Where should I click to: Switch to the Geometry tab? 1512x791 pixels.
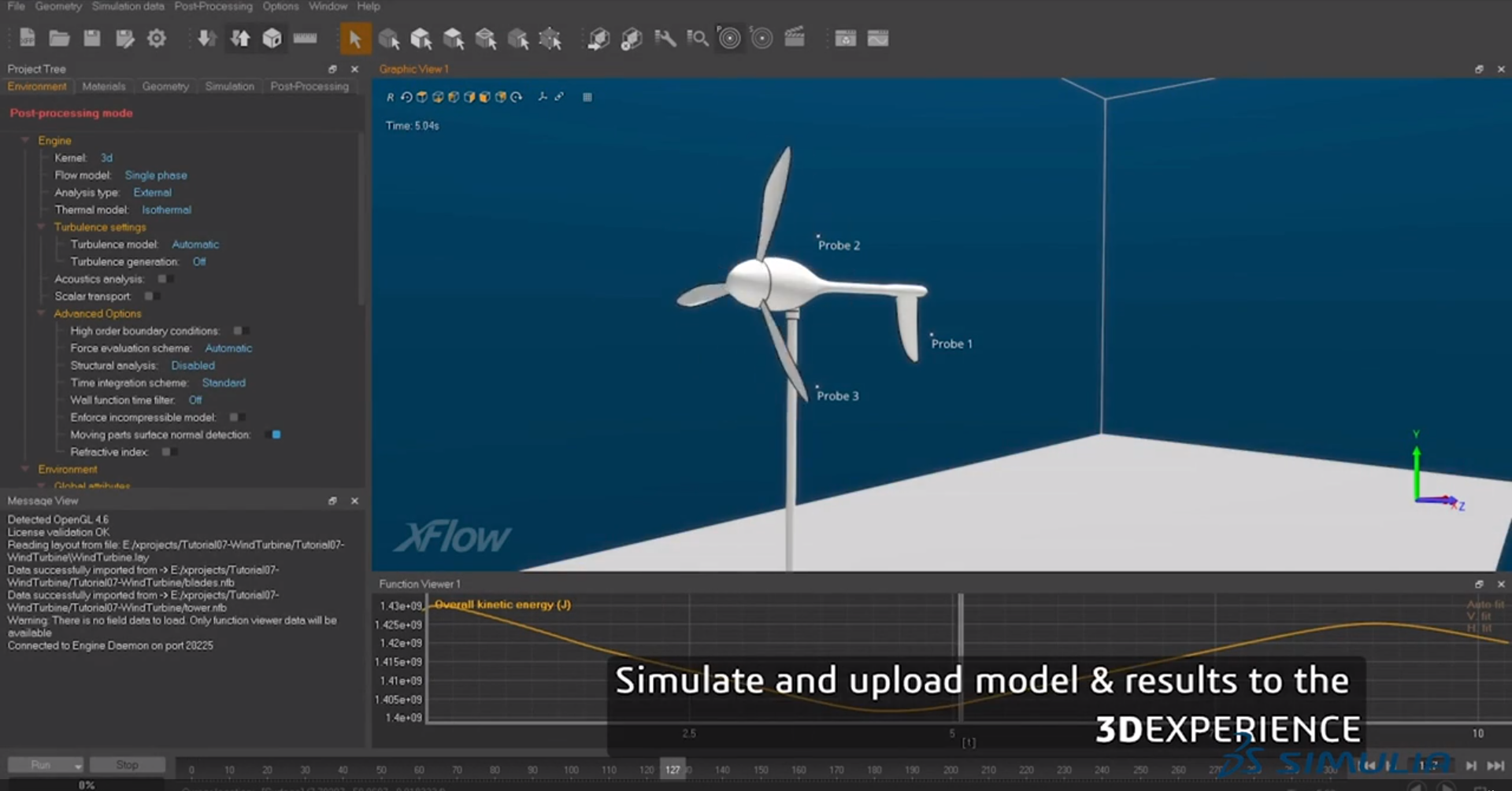pyautogui.click(x=165, y=87)
